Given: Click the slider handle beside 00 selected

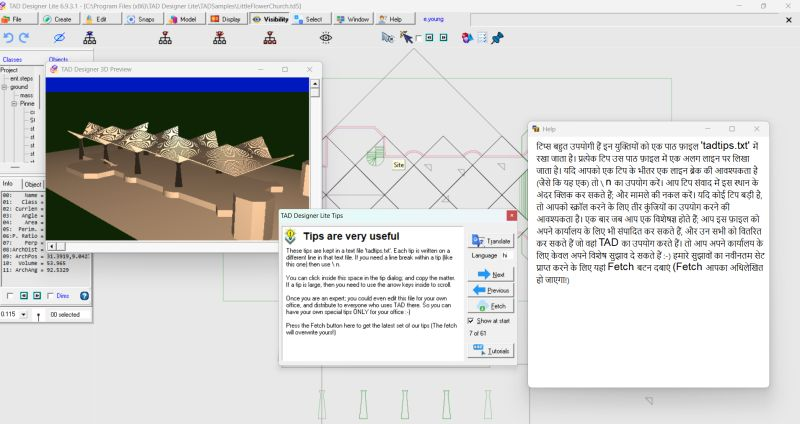Looking at the screenshot, I should pos(38,316).
